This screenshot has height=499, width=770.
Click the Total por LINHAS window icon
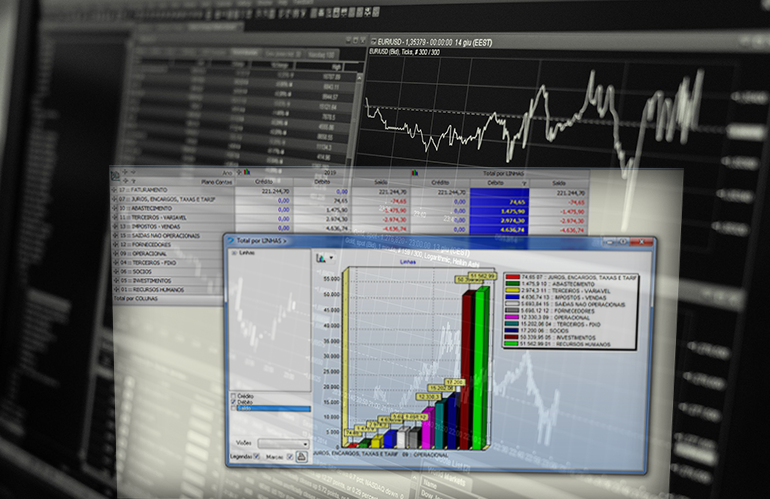click(x=230, y=241)
